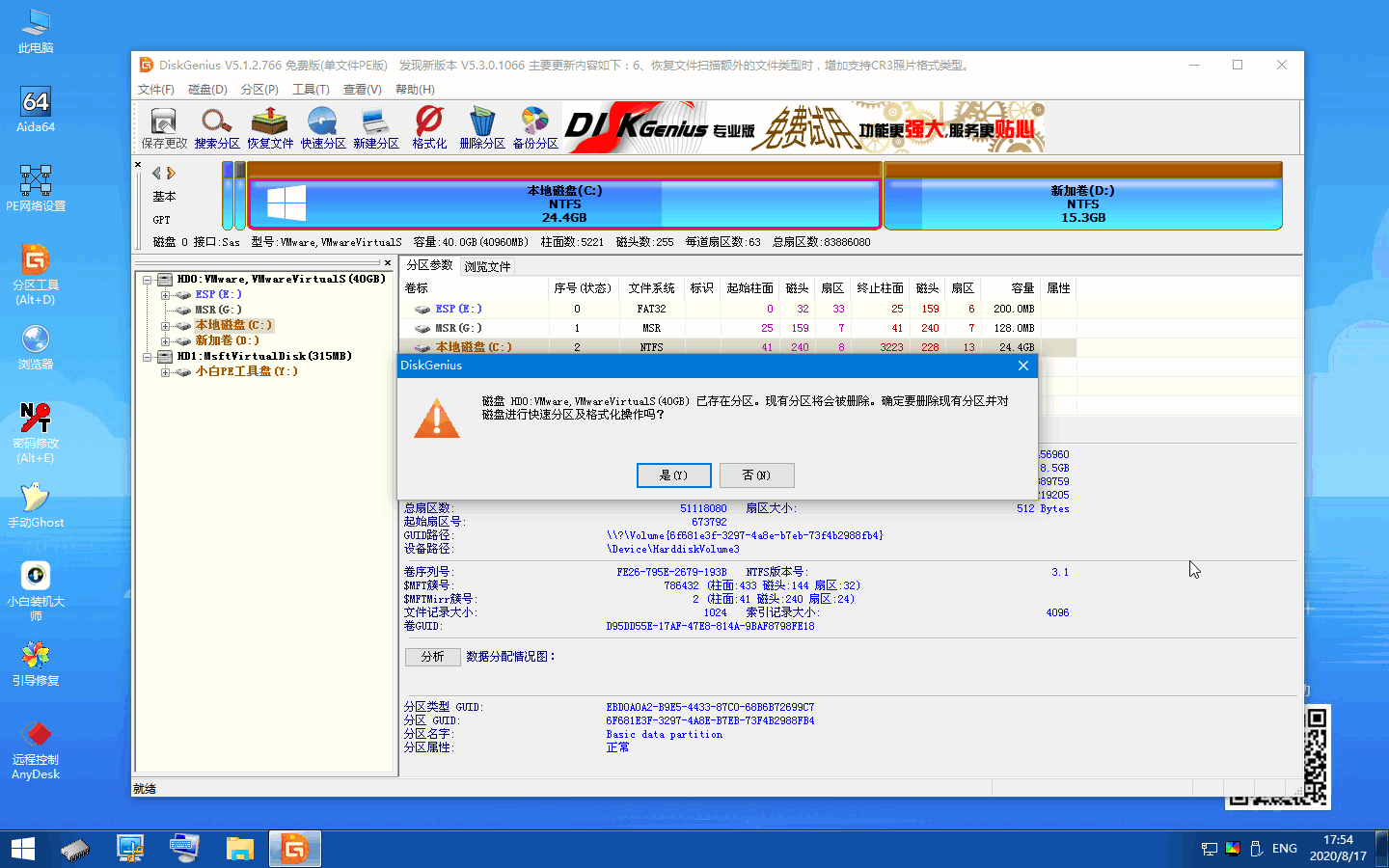This screenshot has height=868, width=1389.
Task: Open the 搜索分区 partition search tool
Action: click(x=216, y=126)
